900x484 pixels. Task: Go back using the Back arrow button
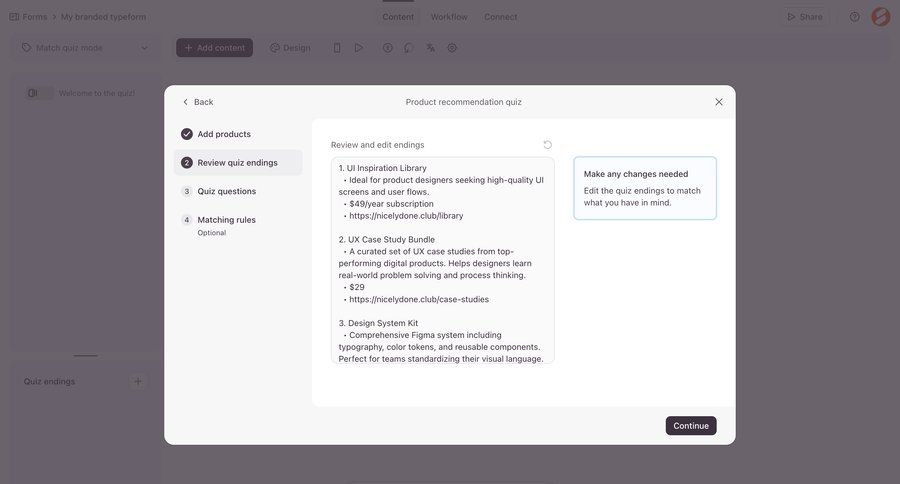pyautogui.click(x=197, y=102)
